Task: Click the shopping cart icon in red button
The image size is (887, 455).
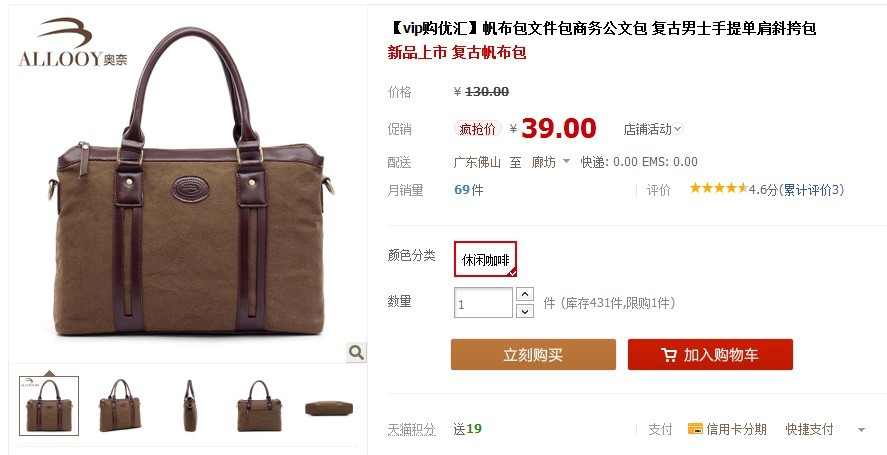Action: click(x=669, y=355)
